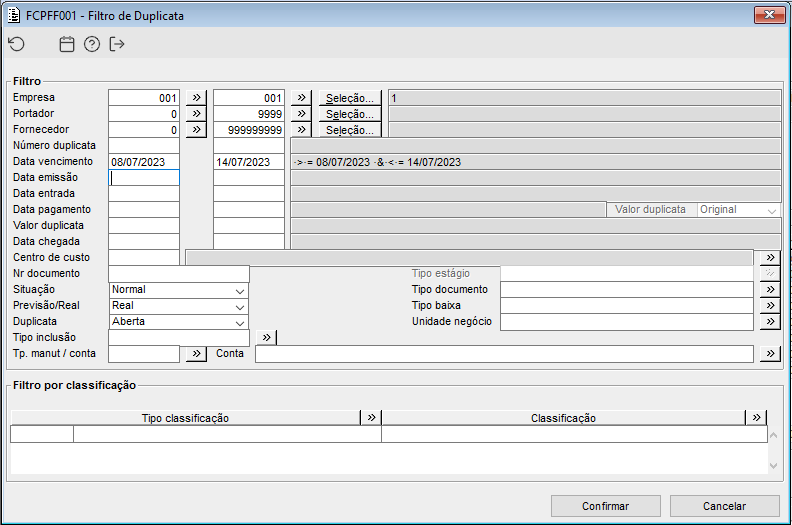The width and height of the screenshot is (792, 525).
Task: Click the Classificação column header
Action: (563, 418)
